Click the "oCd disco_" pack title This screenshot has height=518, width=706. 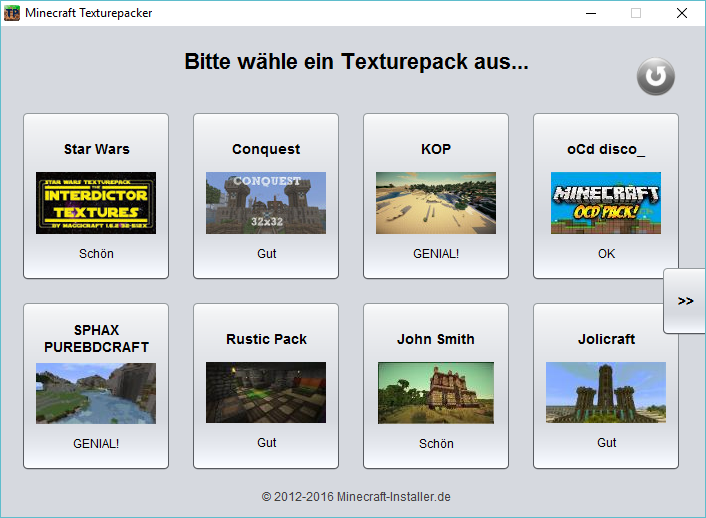click(606, 149)
